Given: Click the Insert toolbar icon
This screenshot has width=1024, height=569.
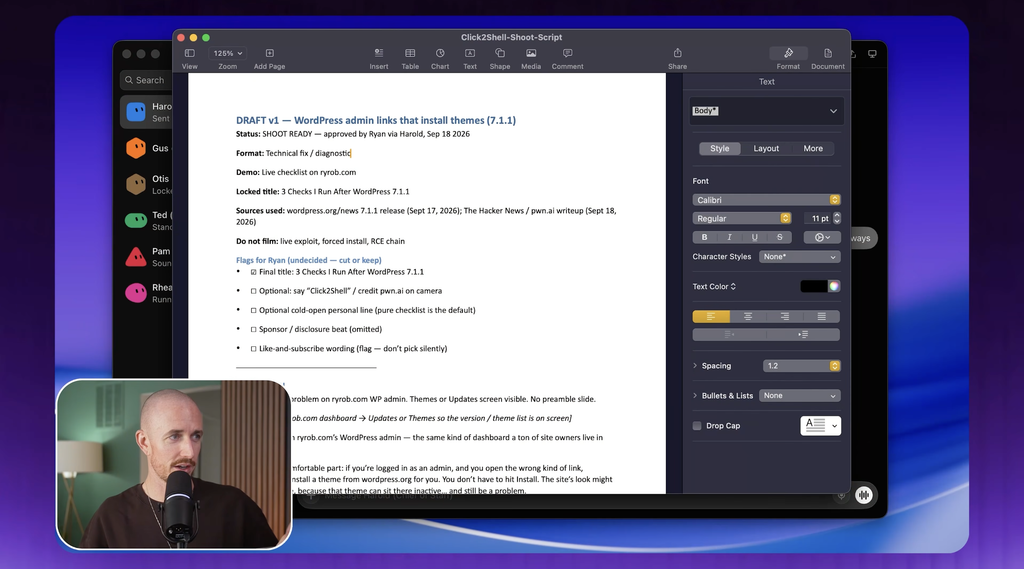Looking at the screenshot, I should point(379,53).
